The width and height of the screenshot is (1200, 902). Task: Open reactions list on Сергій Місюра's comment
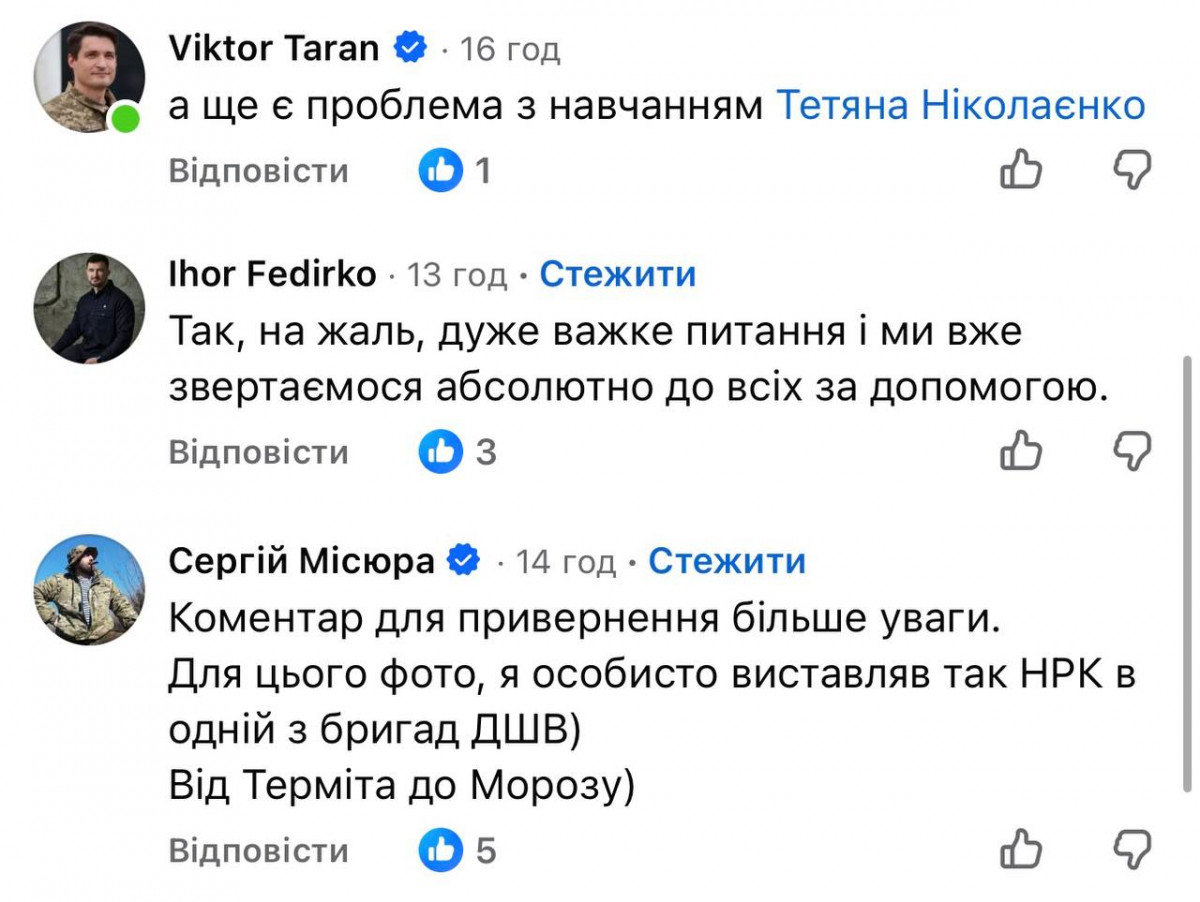click(x=456, y=851)
